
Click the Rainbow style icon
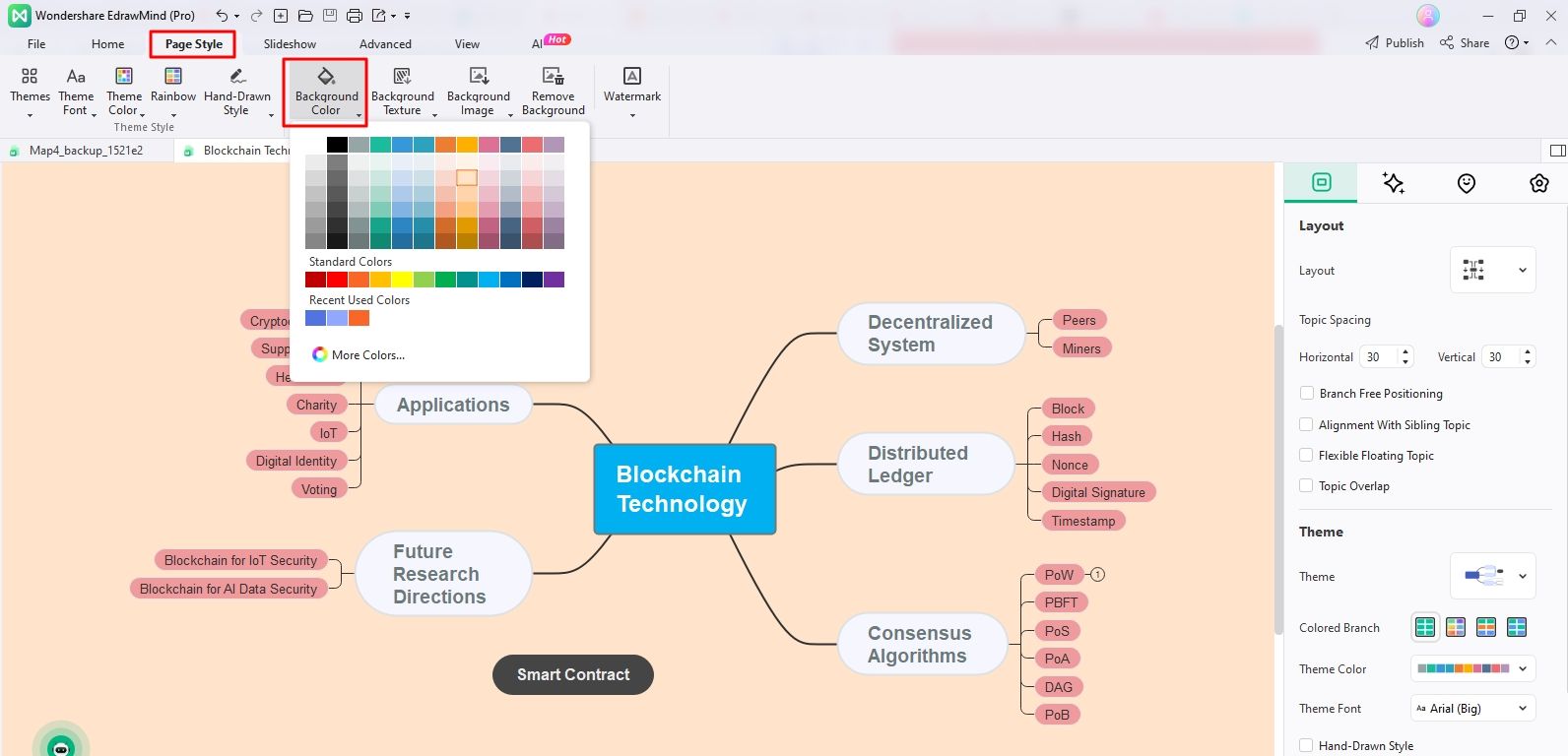[x=173, y=77]
